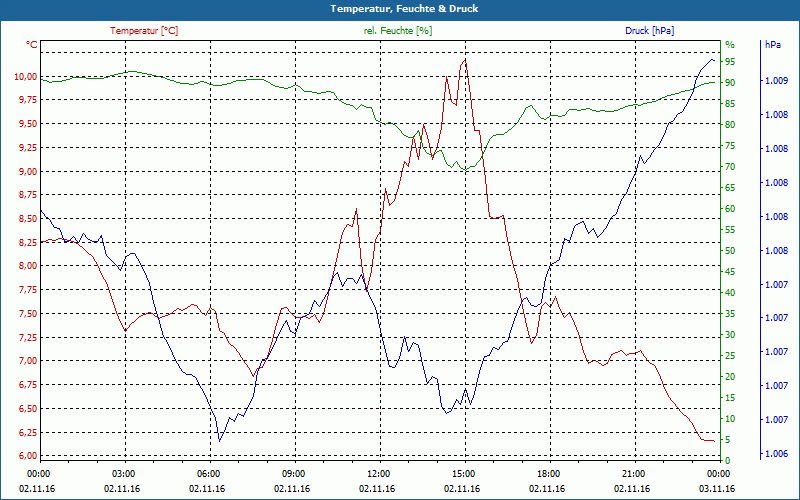Screen dimensions: 800x500
Task: Click the '65' humidity axis value
Action: (730, 188)
